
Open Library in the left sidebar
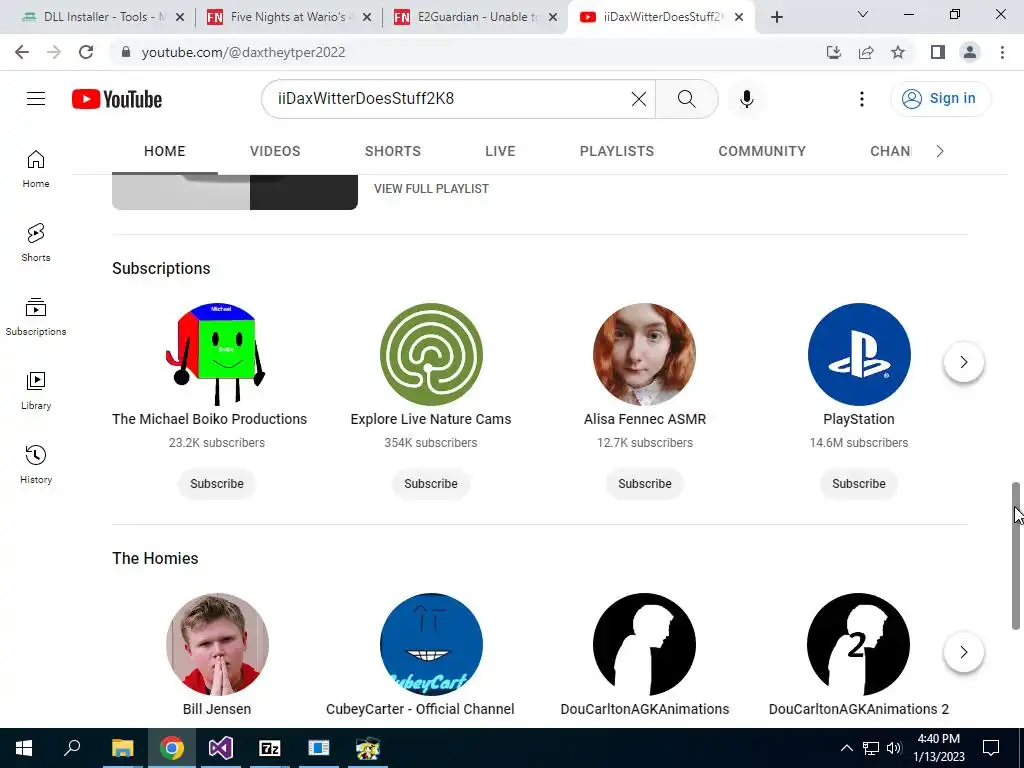[x=36, y=391]
